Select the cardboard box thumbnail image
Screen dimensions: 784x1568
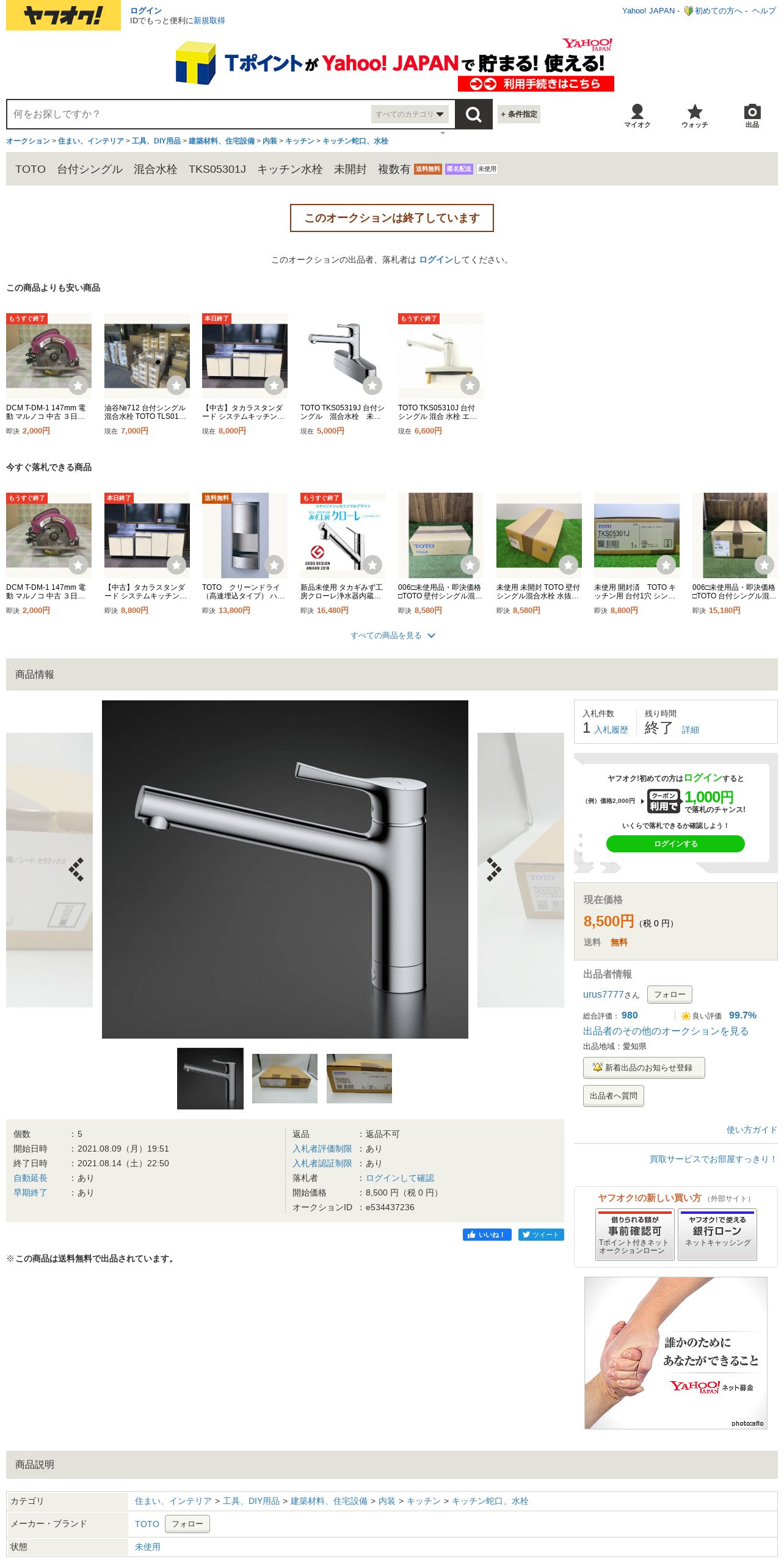click(285, 1078)
